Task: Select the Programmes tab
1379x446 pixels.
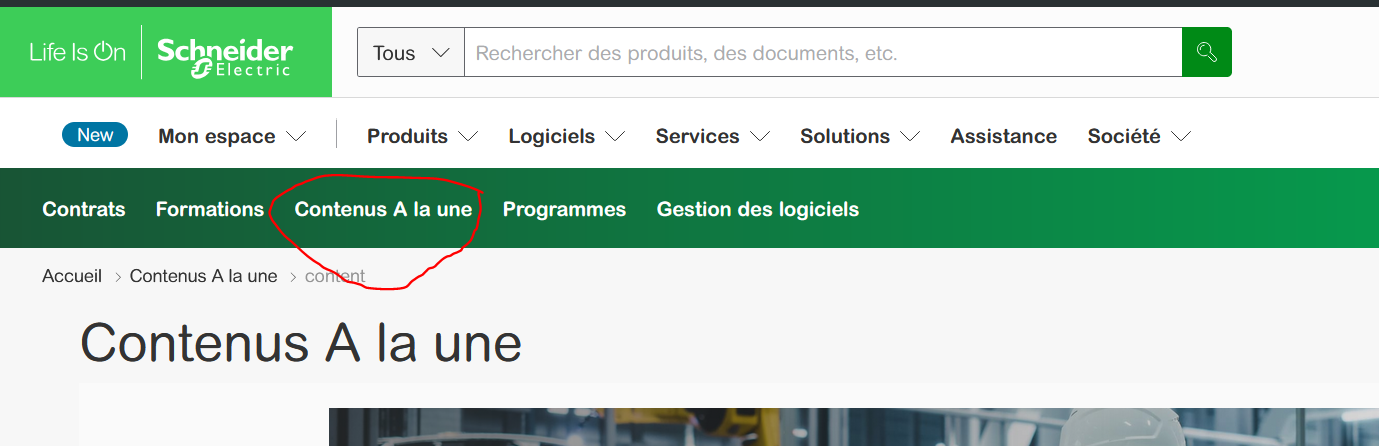Action: [x=564, y=209]
